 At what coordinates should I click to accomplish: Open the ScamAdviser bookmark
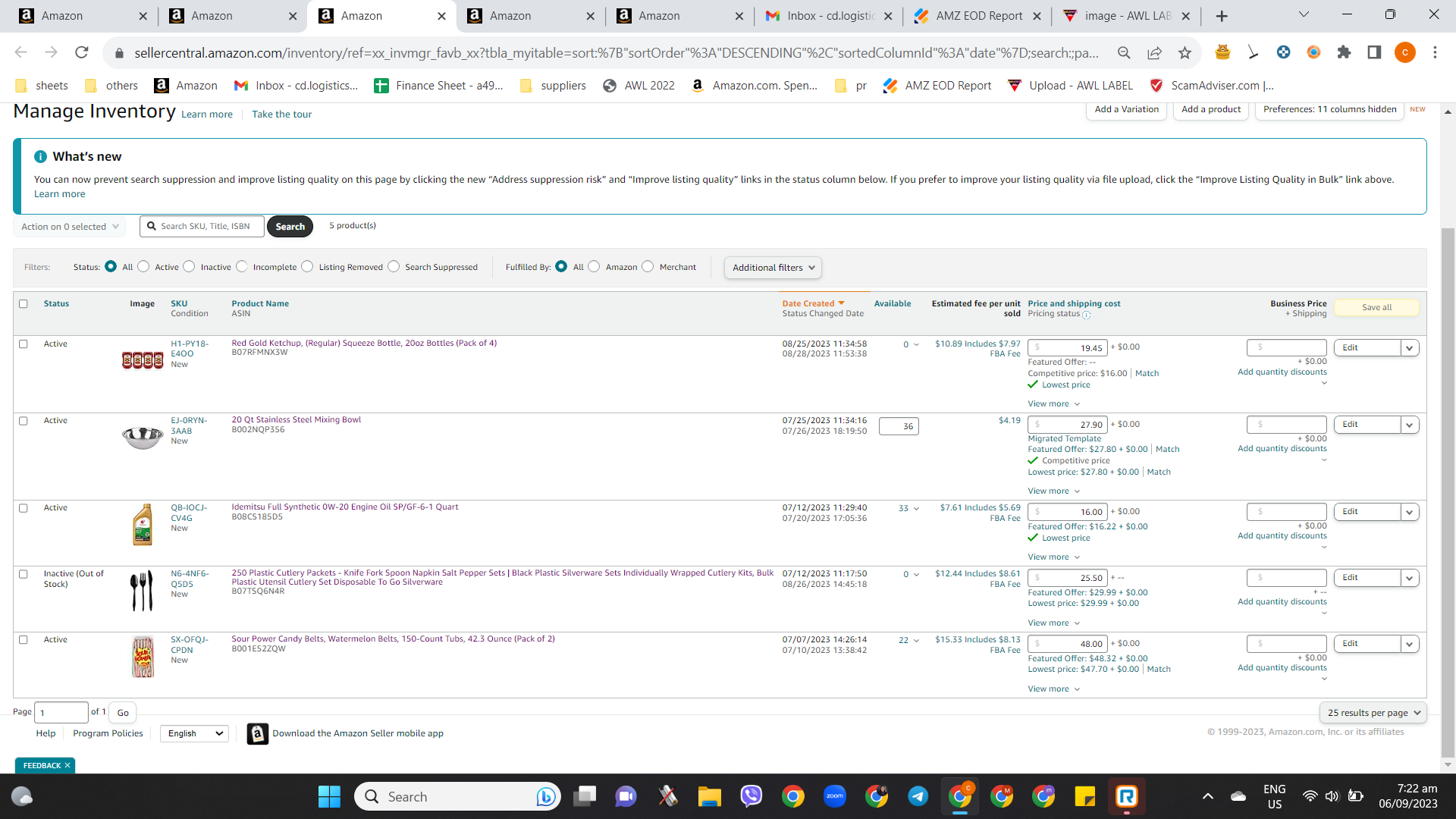click(1211, 86)
